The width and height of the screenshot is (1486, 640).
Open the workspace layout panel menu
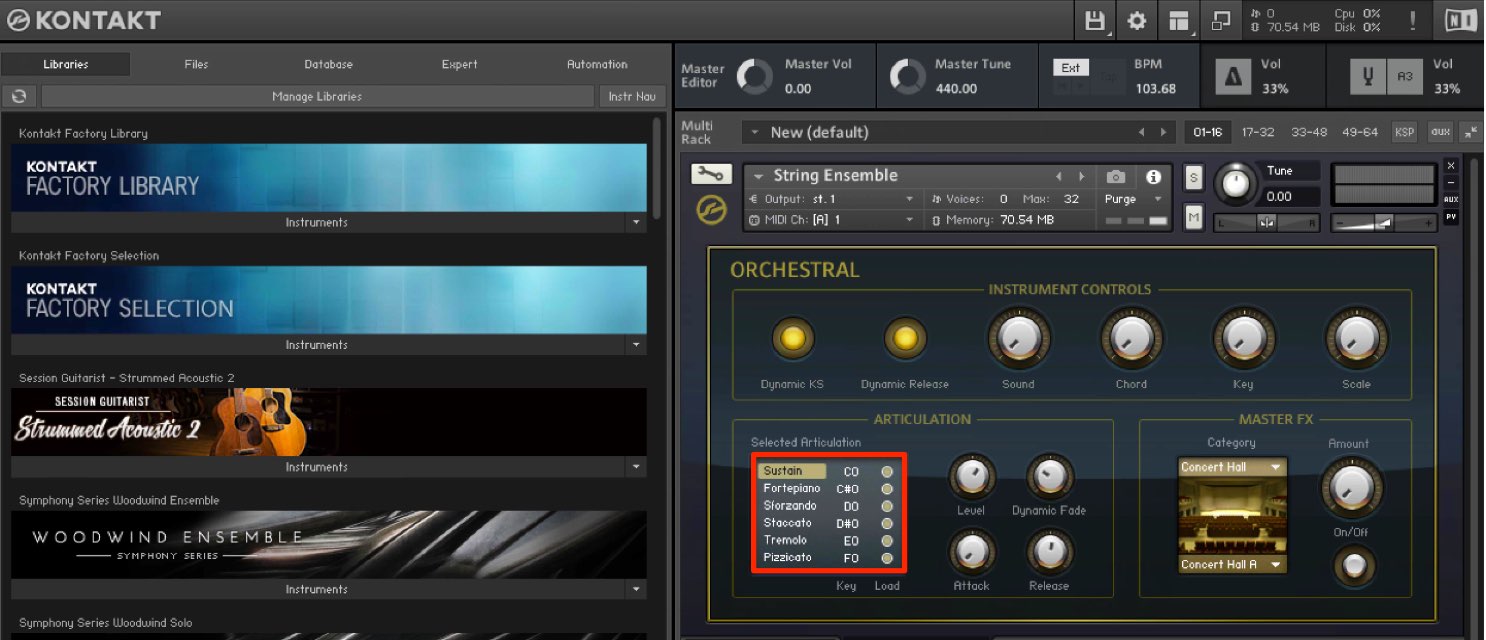click(x=1179, y=20)
